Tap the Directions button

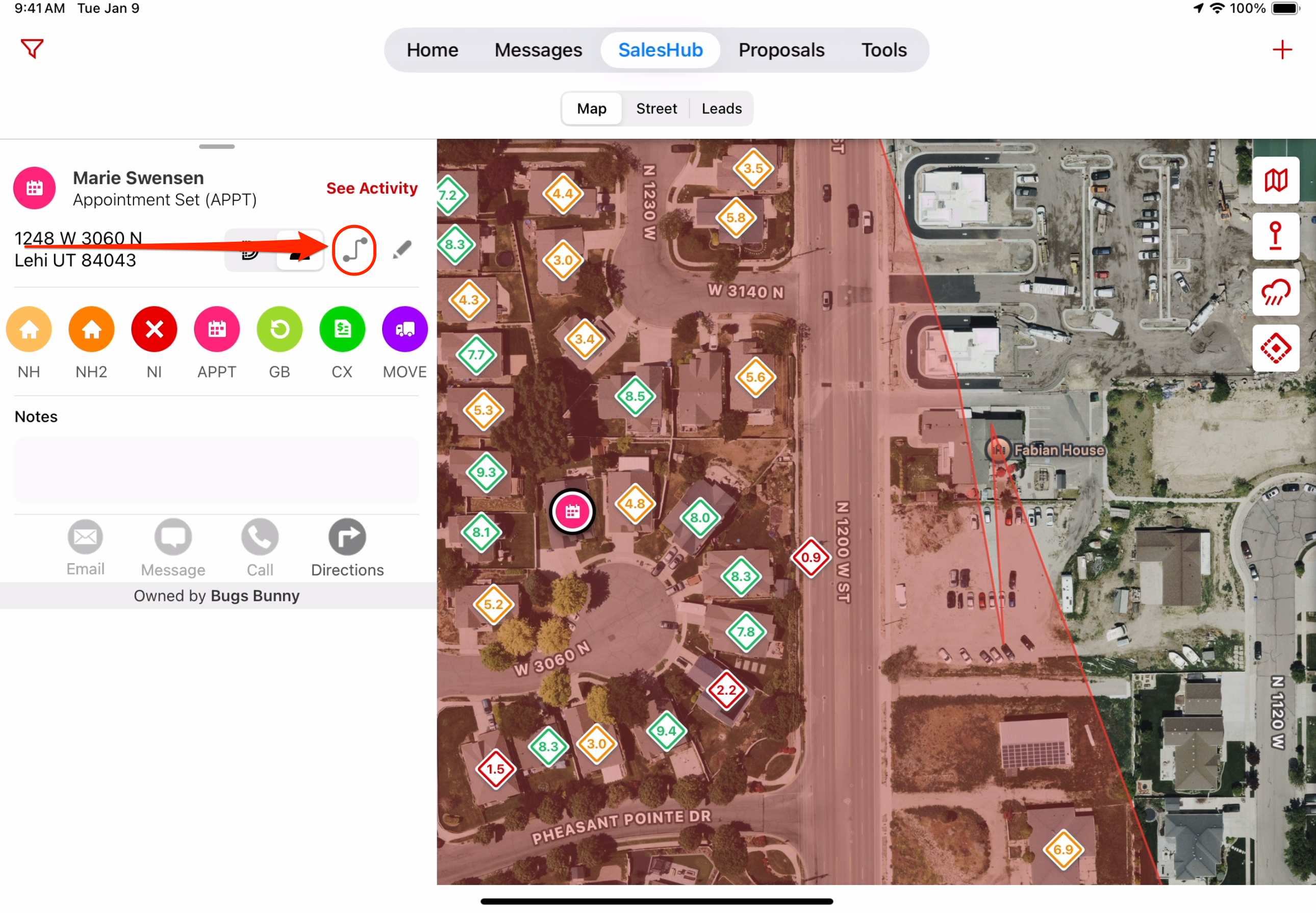[x=347, y=548]
